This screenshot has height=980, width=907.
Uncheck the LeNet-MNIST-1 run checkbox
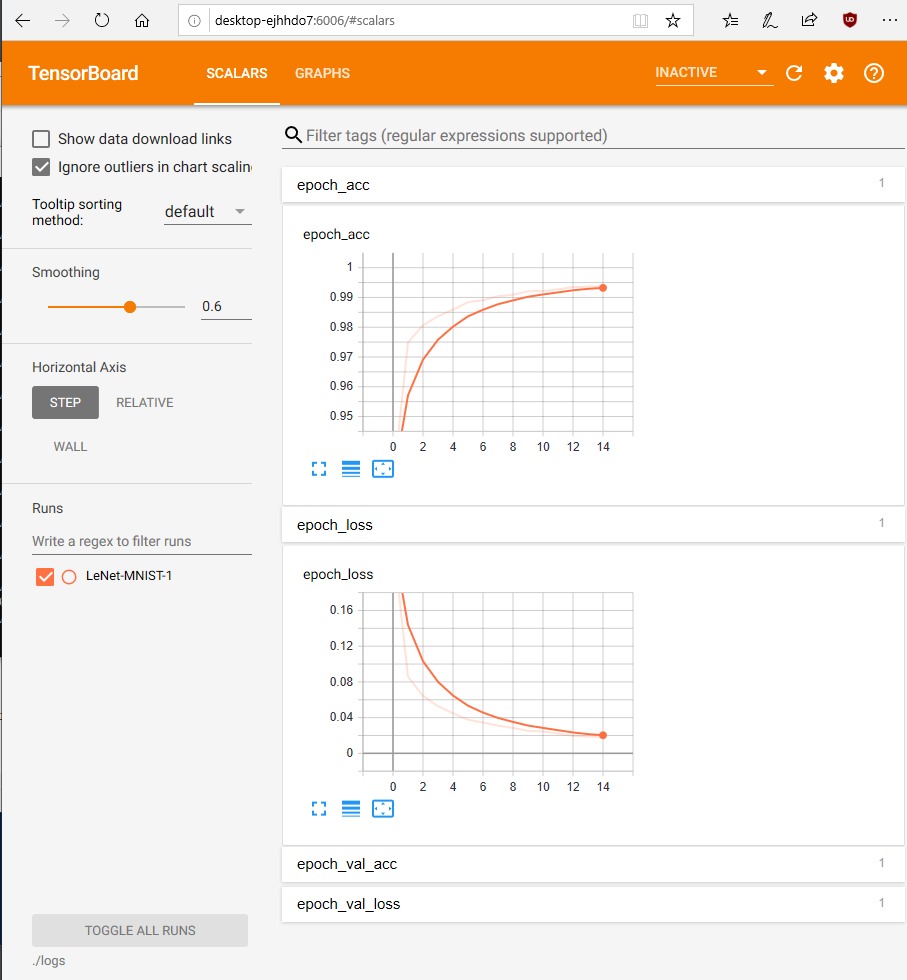(x=44, y=576)
